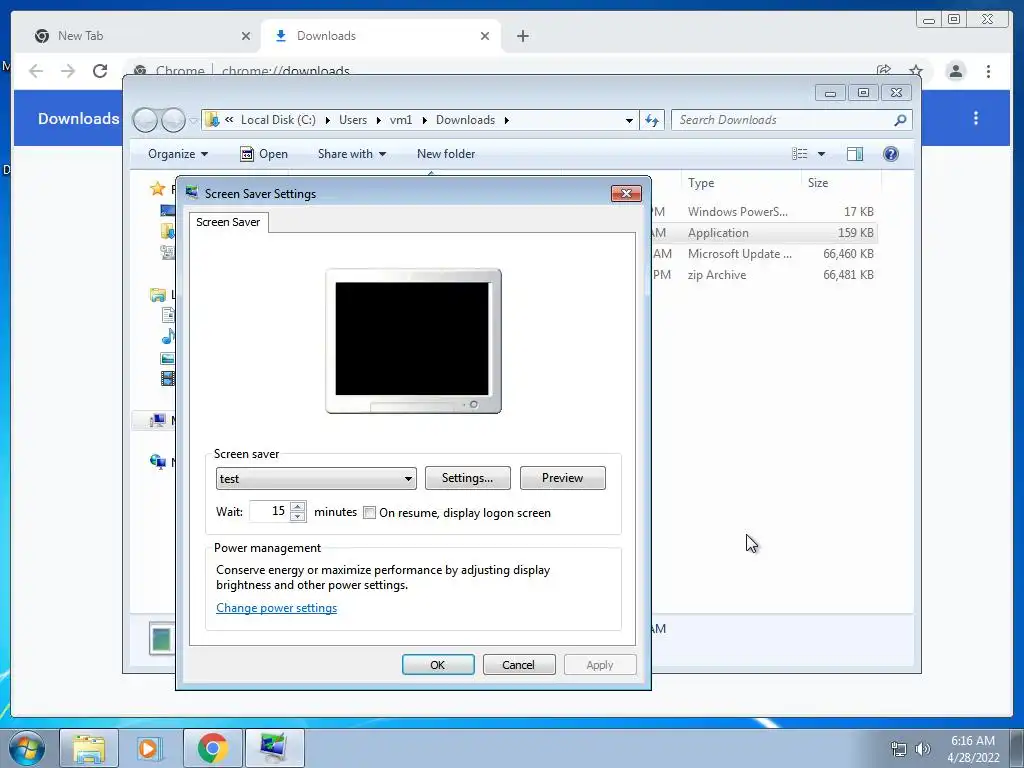The width and height of the screenshot is (1024, 768).
Task: Open a new Chrome tab with plus
Action: [x=522, y=36]
